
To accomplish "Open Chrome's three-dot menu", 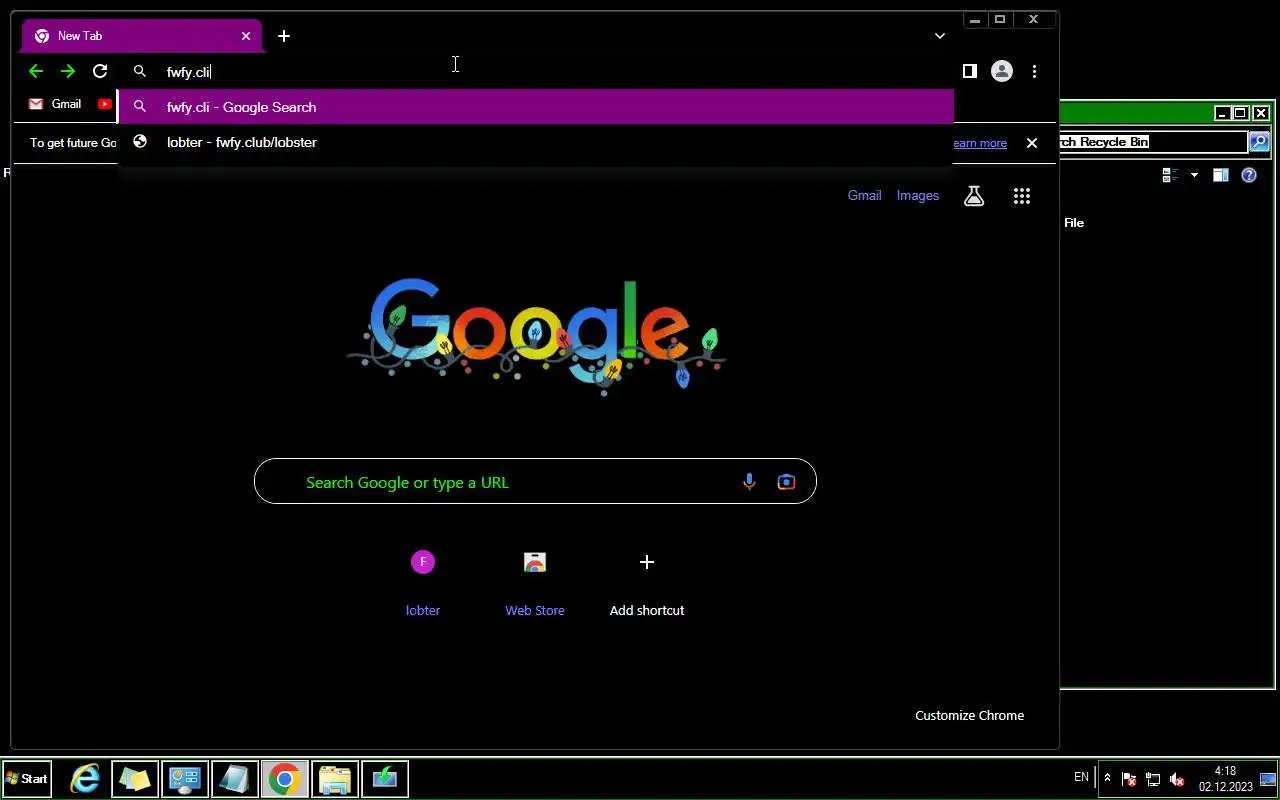I will [x=1034, y=71].
